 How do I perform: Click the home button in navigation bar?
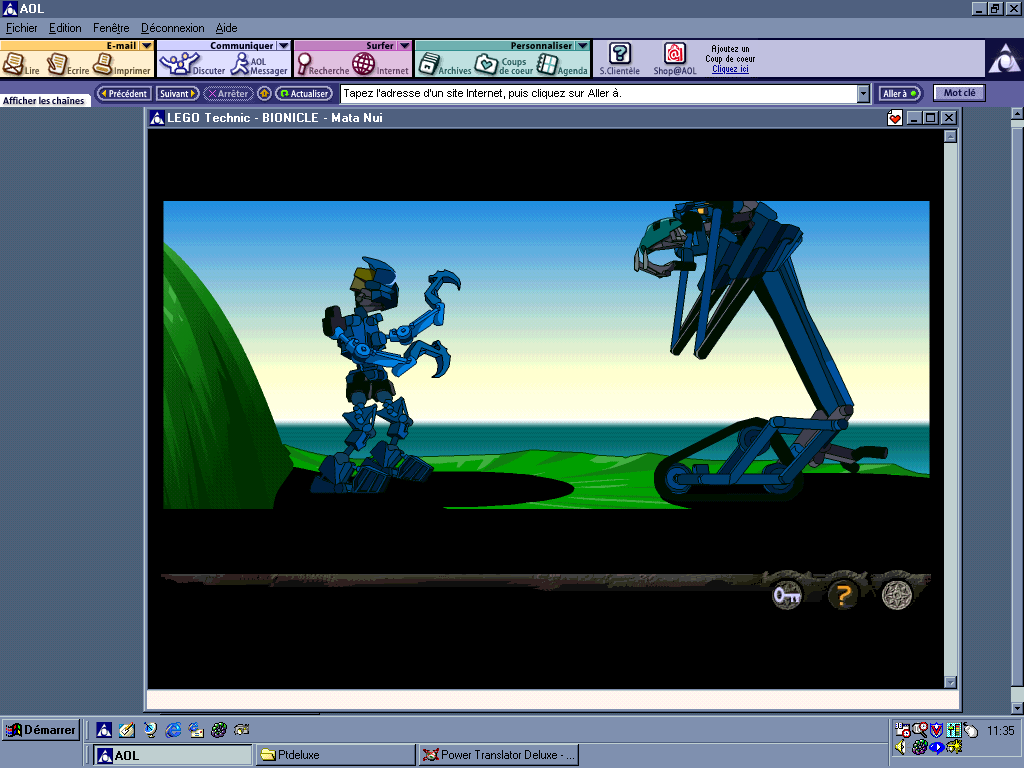pos(264,93)
